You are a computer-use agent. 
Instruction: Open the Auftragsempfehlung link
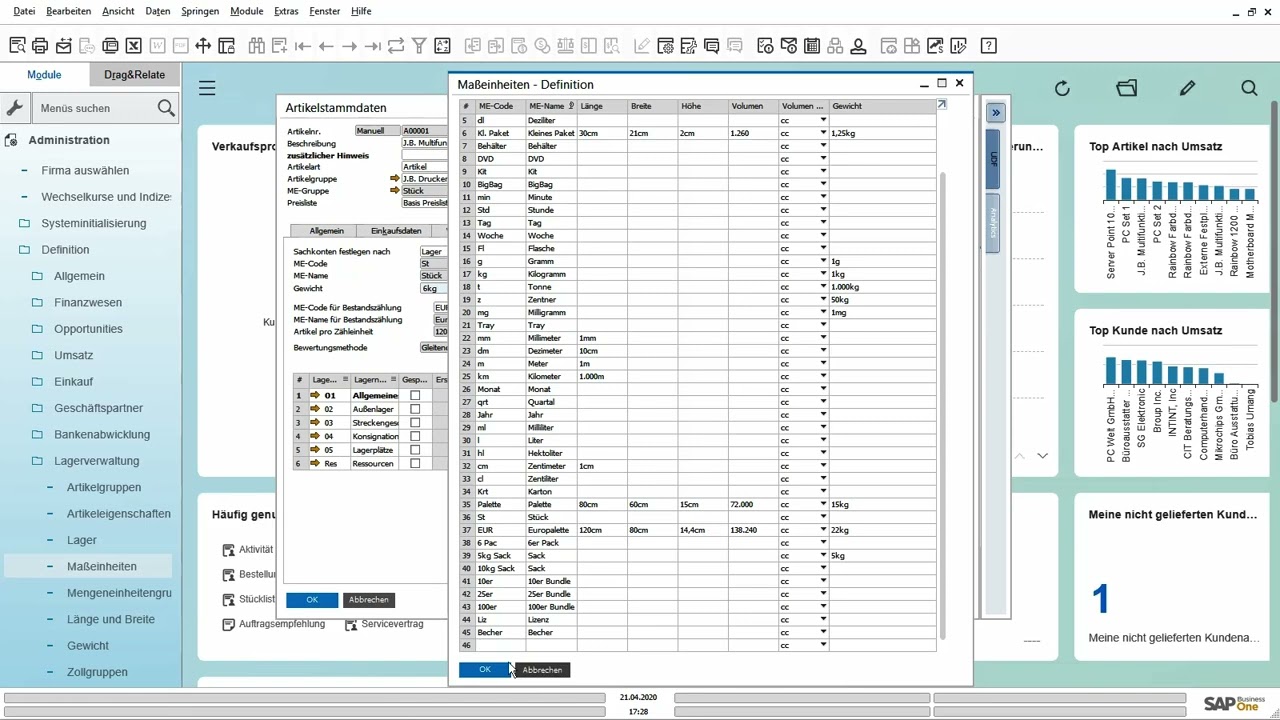(x=282, y=624)
